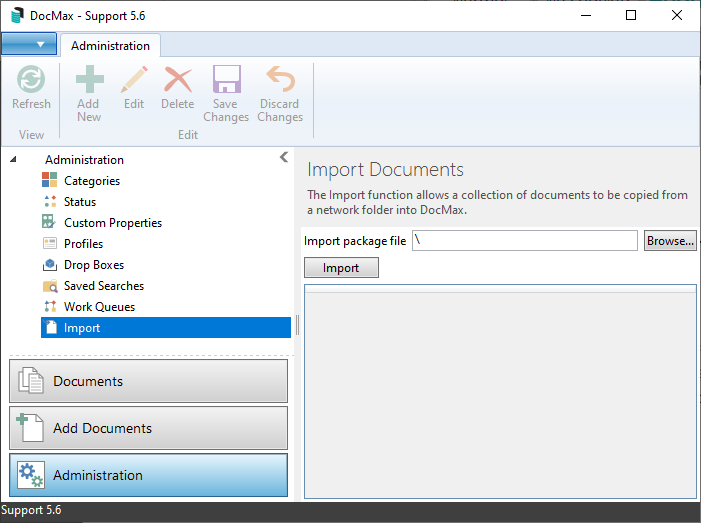This screenshot has height=523, width=701.
Task: Collapse the navigation pane with chevron
Action: click(284, 157)
